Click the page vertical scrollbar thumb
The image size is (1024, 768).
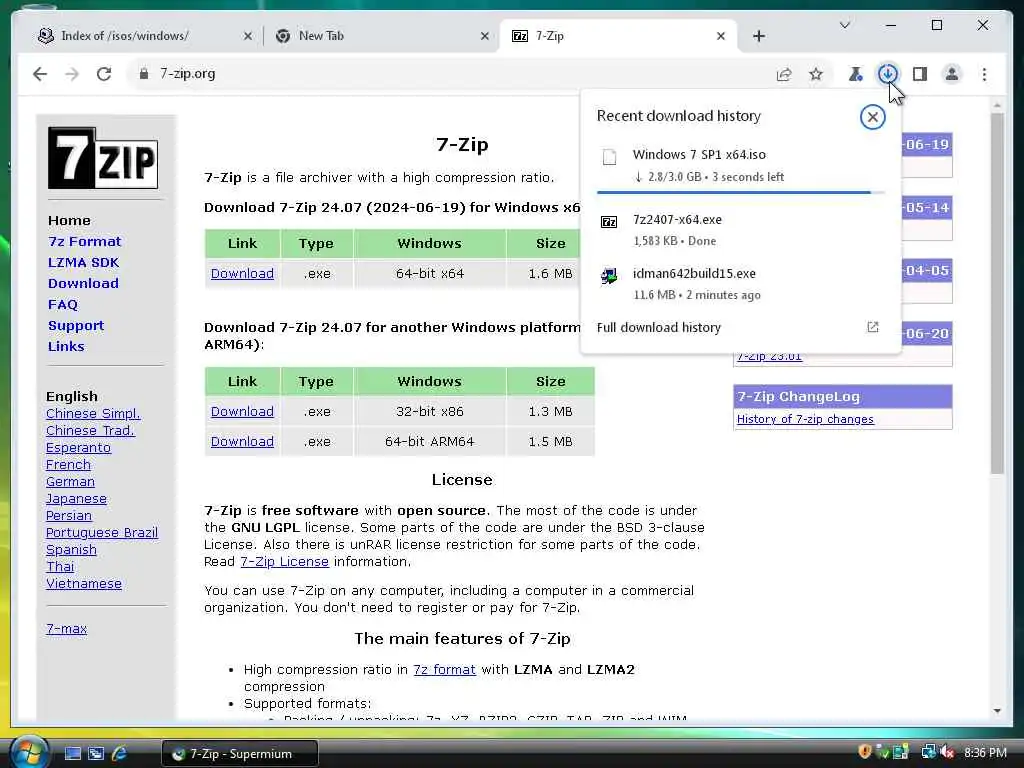tap(997, 294)
